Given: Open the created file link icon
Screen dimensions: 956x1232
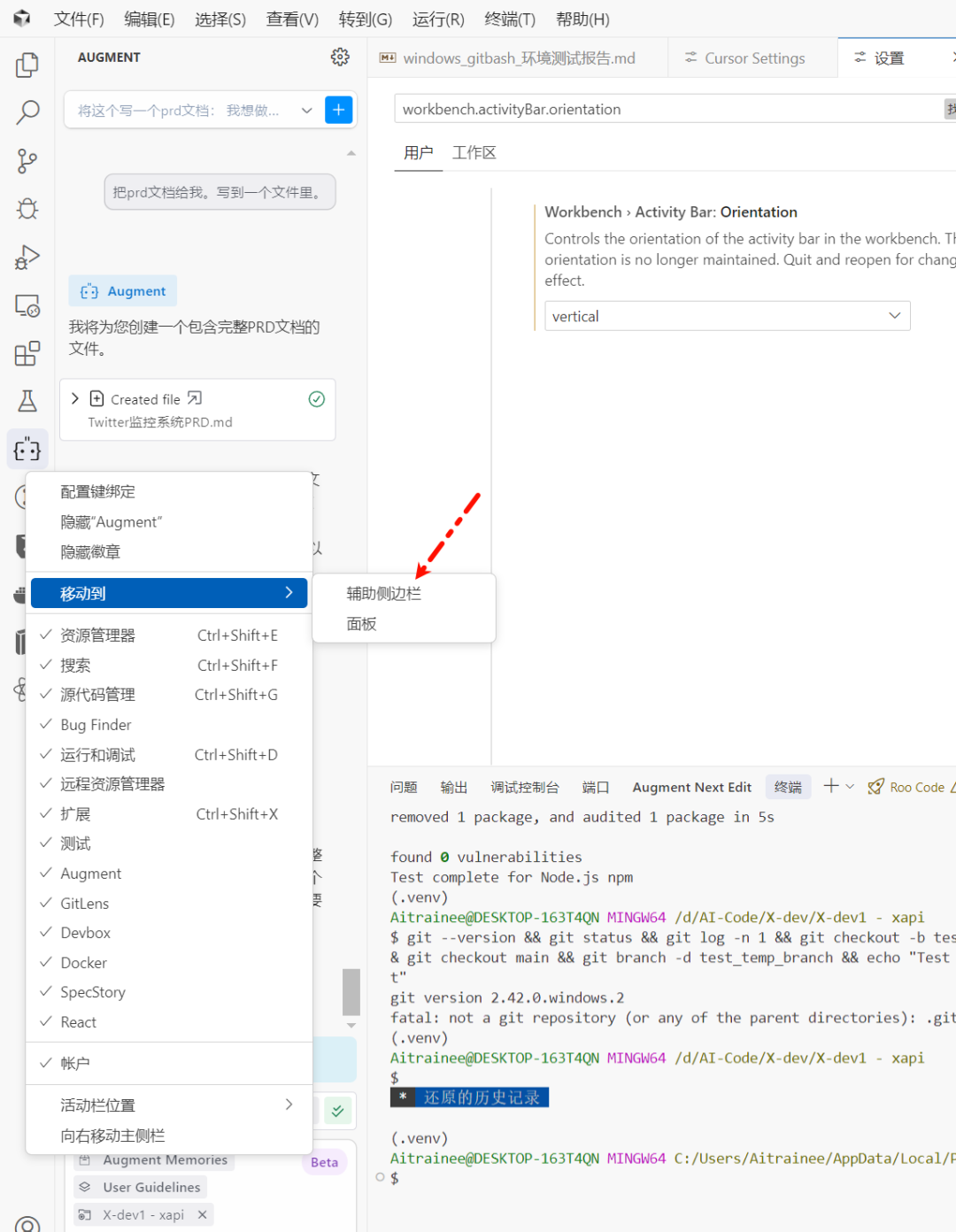Looking at the screenshot, I should tap(195, 398).
